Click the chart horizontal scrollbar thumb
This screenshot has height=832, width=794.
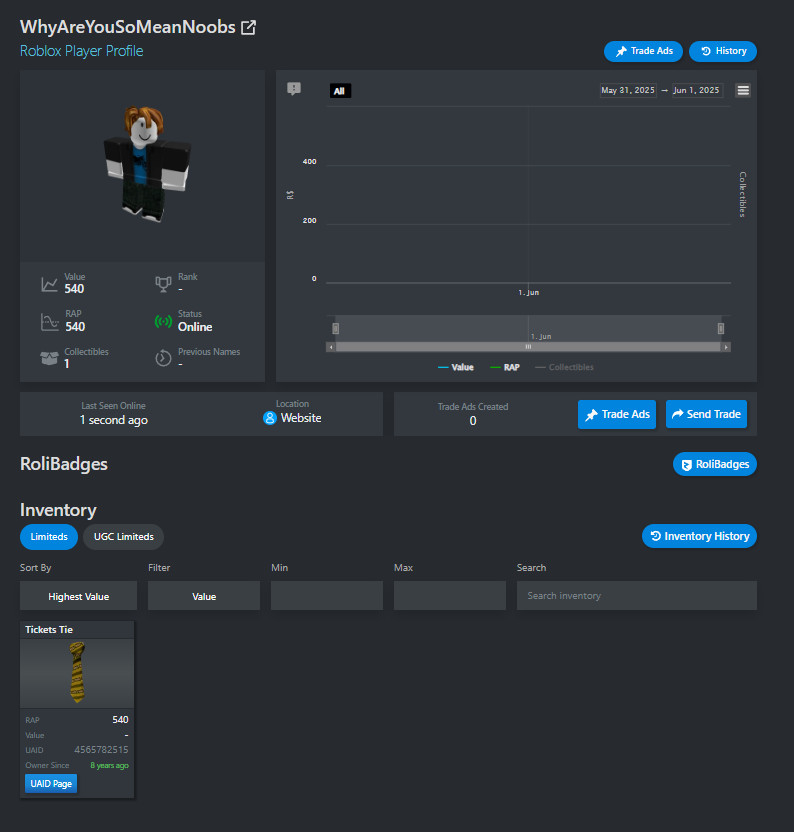click(x=528, y=347)
